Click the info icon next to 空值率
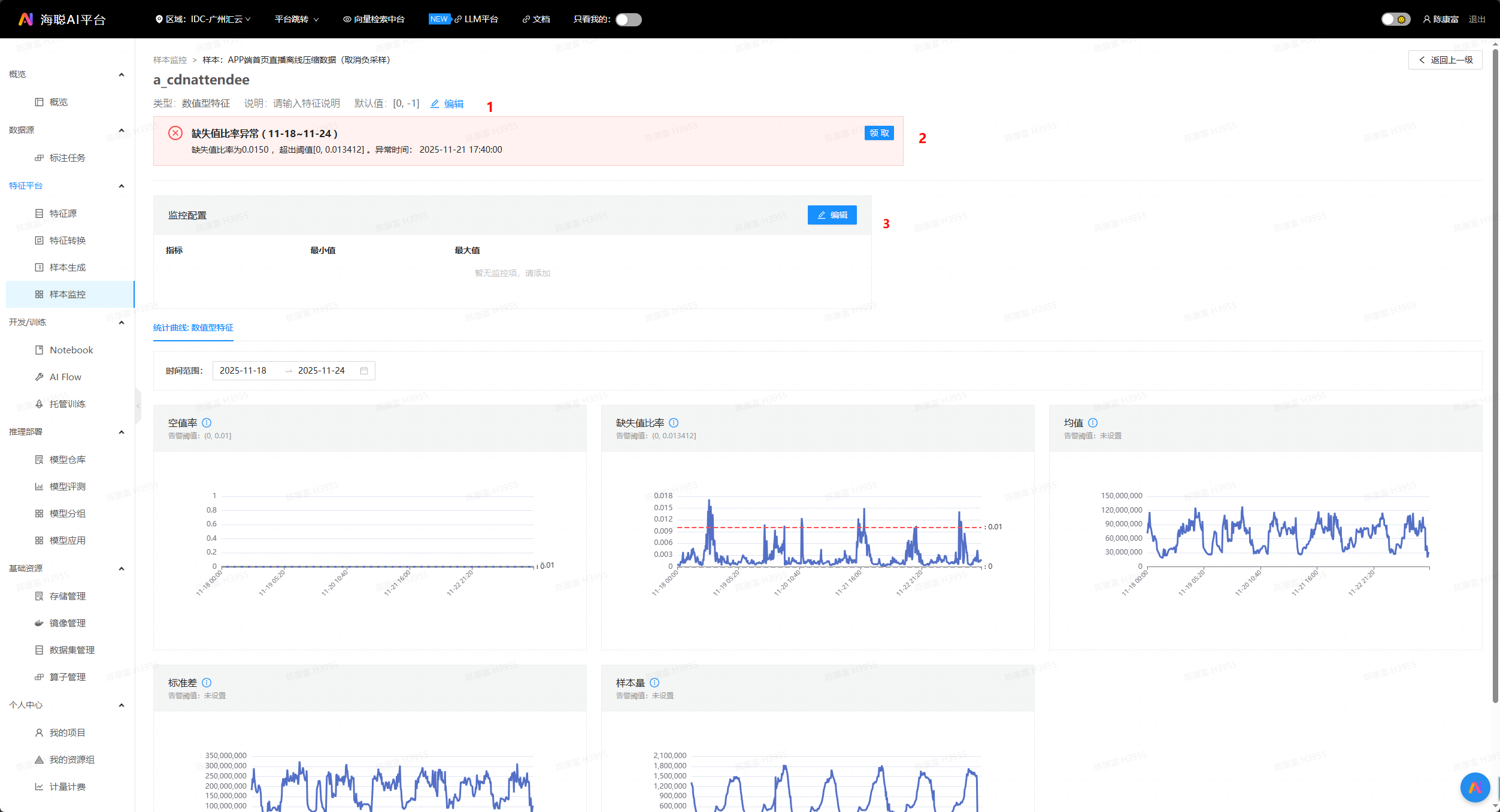 pyautogui.click(x=207, y=423)
